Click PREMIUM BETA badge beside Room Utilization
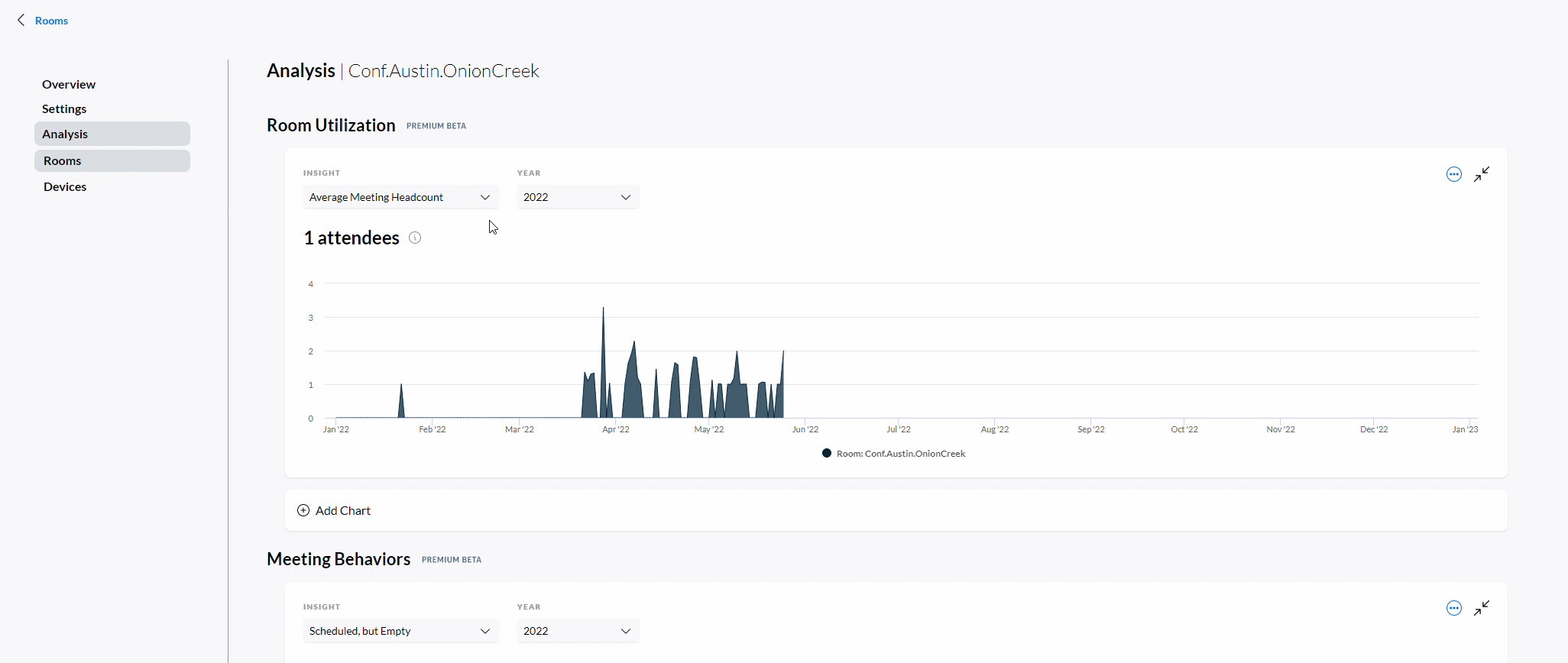Screen dimensions: 1568x663 (436, 126)
